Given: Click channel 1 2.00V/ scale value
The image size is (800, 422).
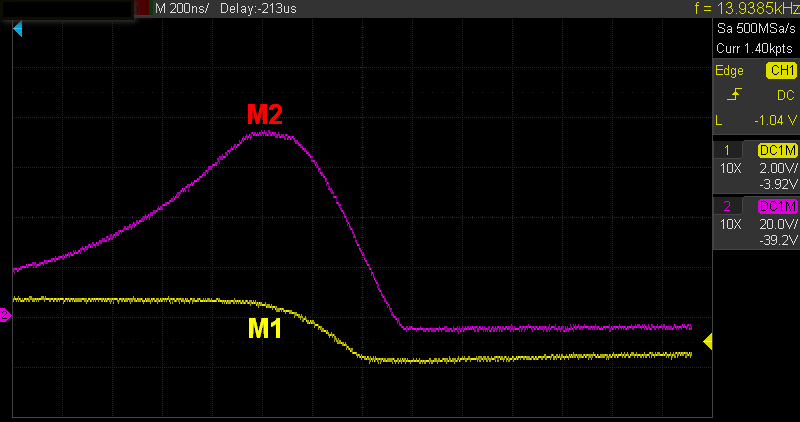Looking at the screenshot, I should tap(779, 168).
